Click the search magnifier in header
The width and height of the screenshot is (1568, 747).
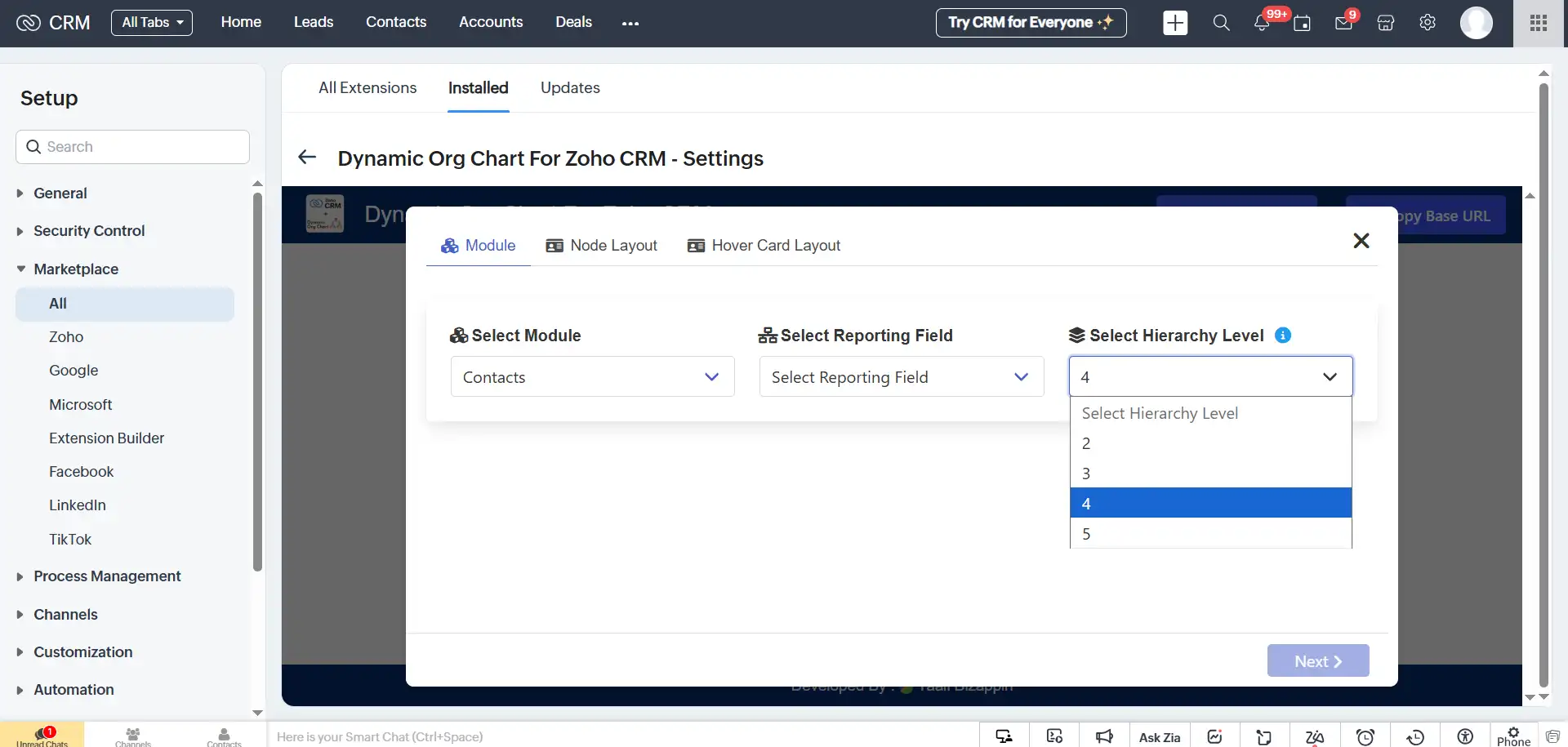1221,23
